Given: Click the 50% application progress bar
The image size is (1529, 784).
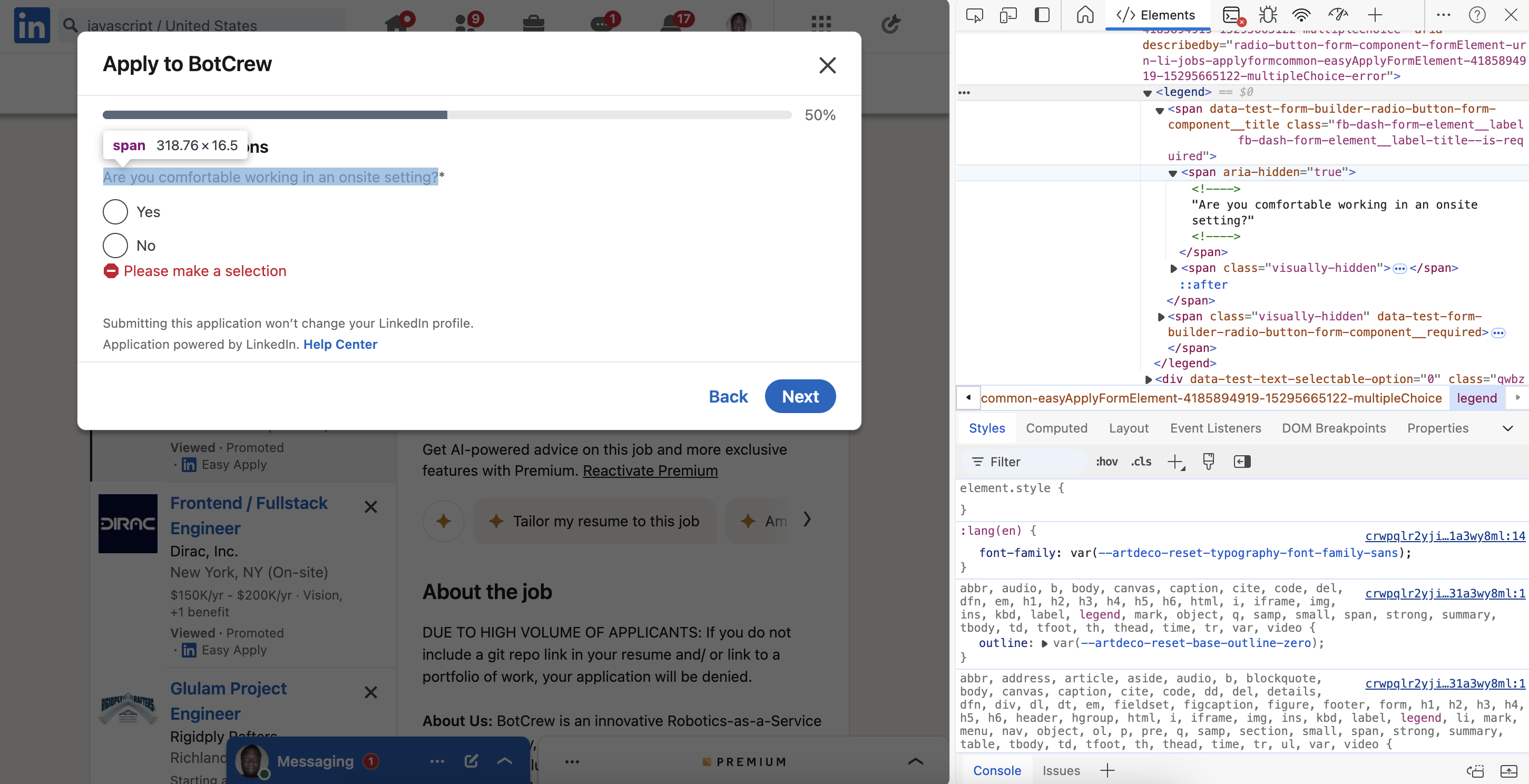Looking at the screenshot, I should tap(447, 115).
